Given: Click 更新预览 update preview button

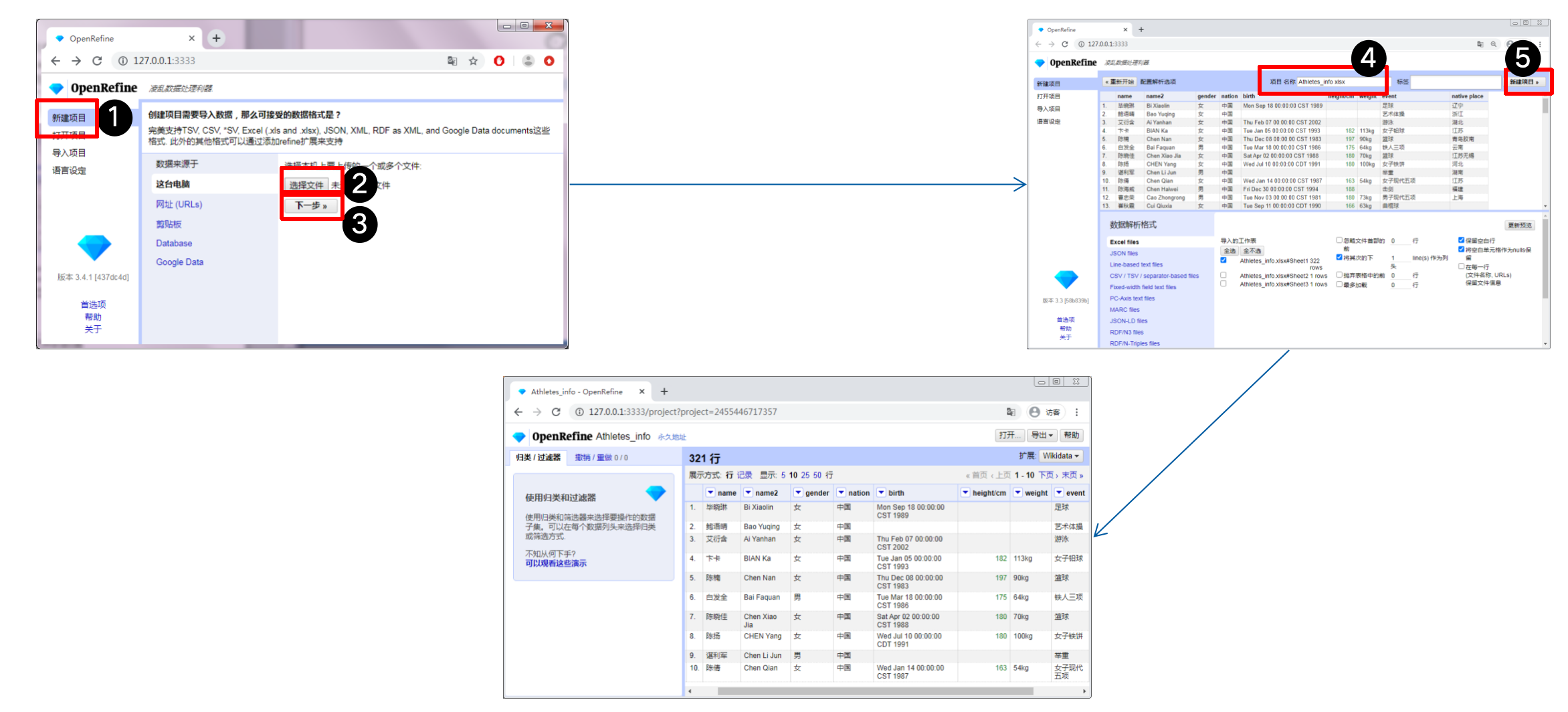Looking at the screenshot, I should (x=1521, y=226).
